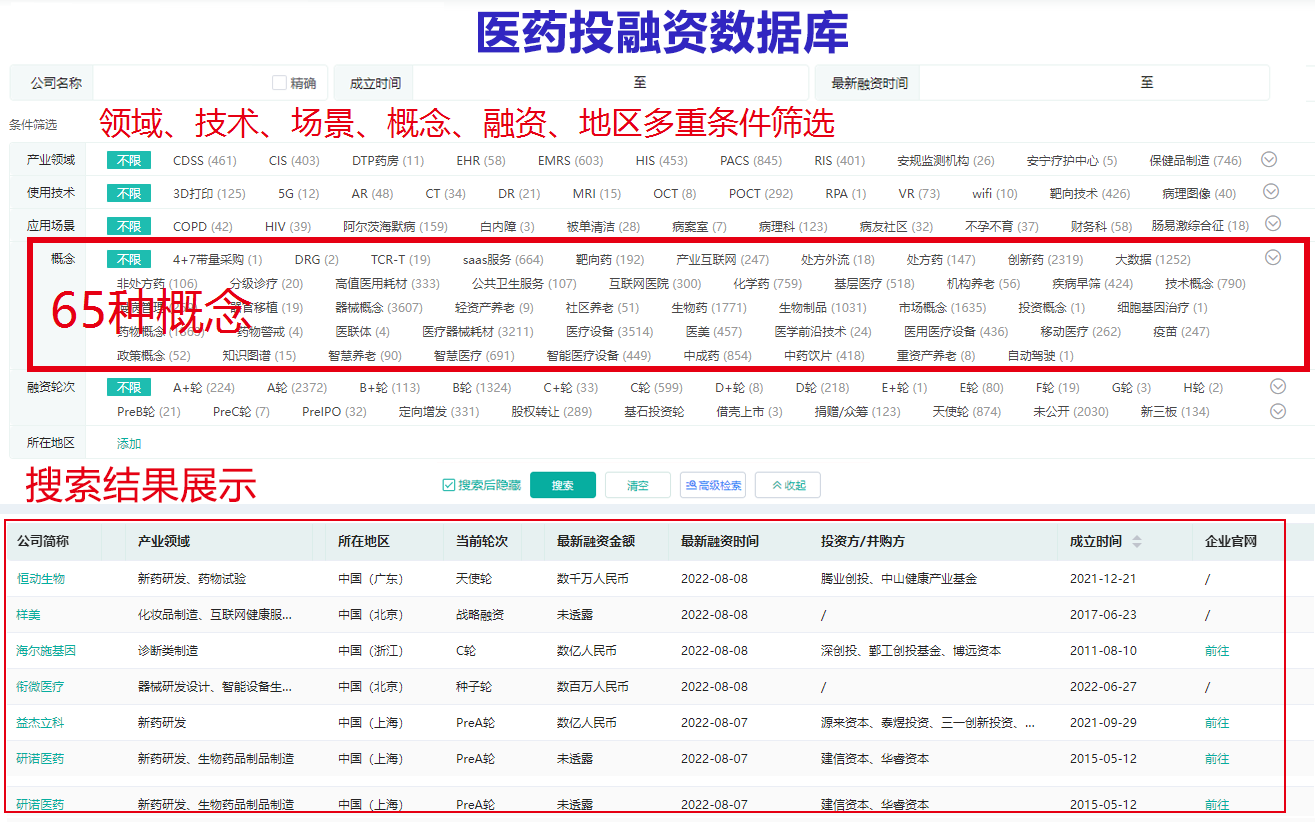
Task: Select 不限 in the 融资轮次 row
Action: coord(128,387)
